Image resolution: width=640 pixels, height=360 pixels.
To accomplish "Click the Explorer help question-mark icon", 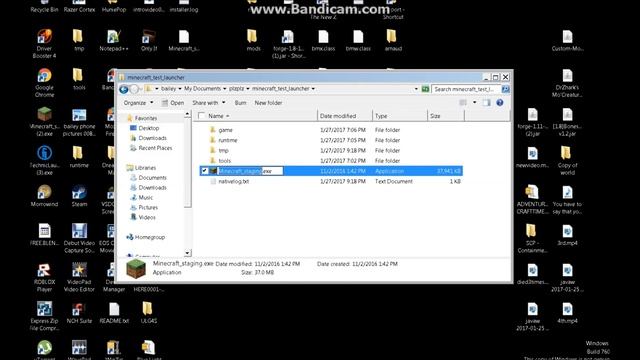I will (x=500, y=103).
